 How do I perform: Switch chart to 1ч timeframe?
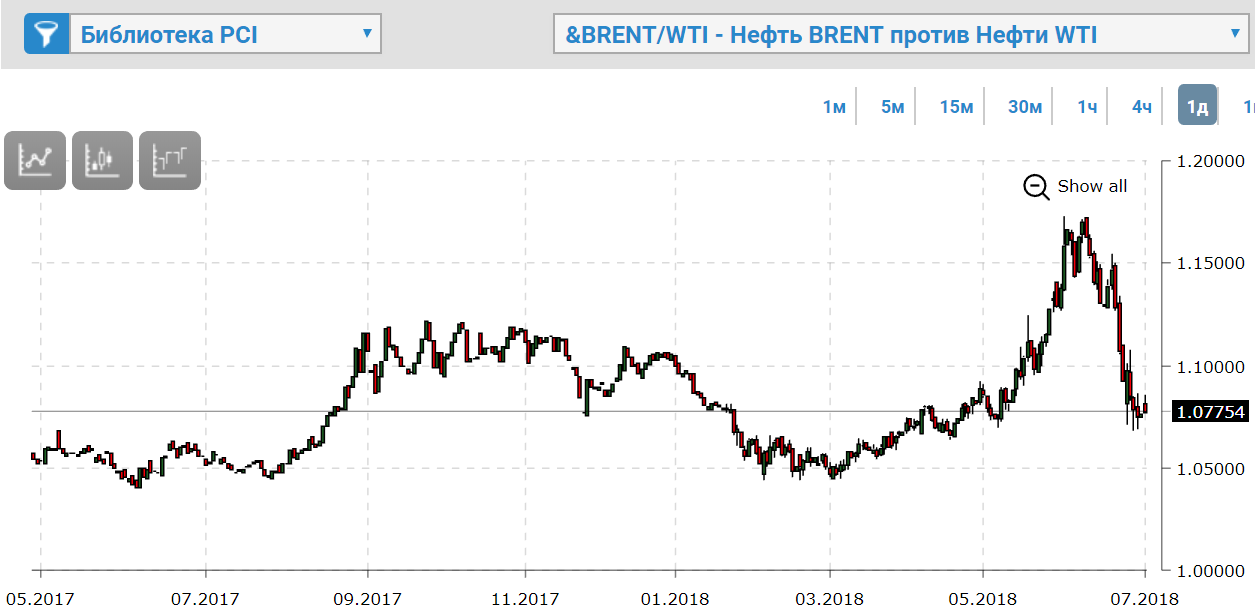(x=1087, y=106)
